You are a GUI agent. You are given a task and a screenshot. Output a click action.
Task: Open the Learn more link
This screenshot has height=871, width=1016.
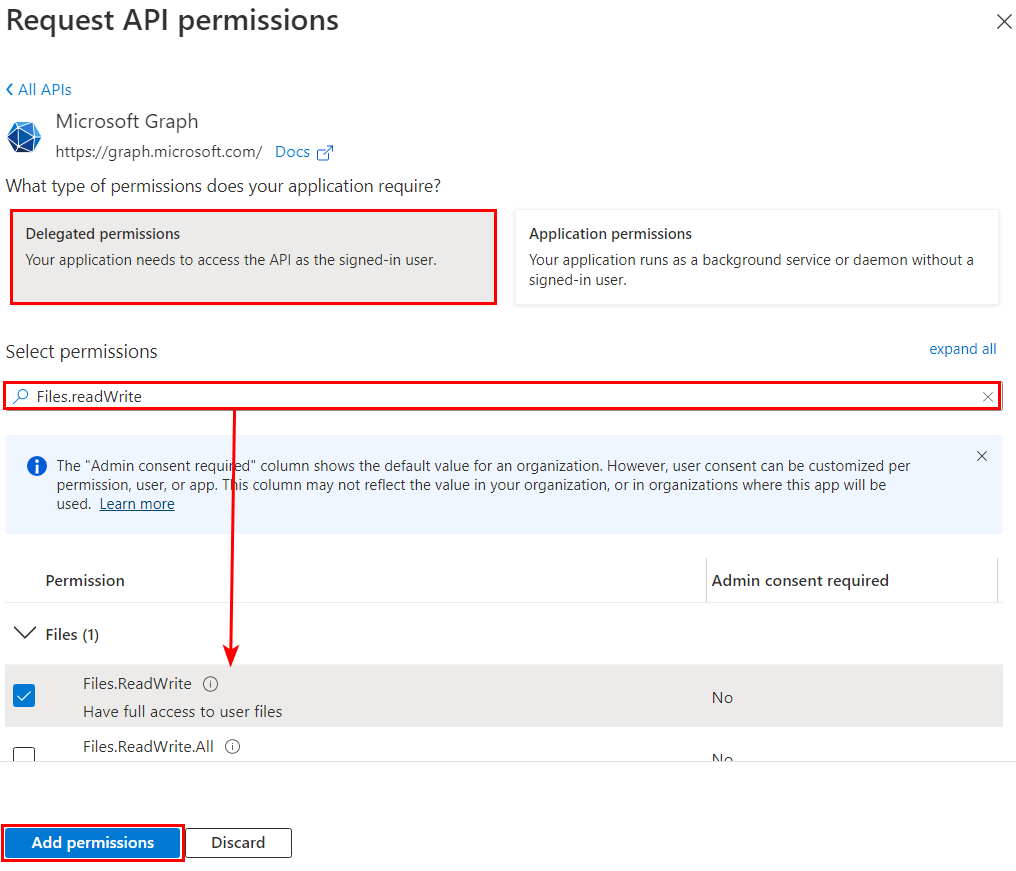coord(137,504)
